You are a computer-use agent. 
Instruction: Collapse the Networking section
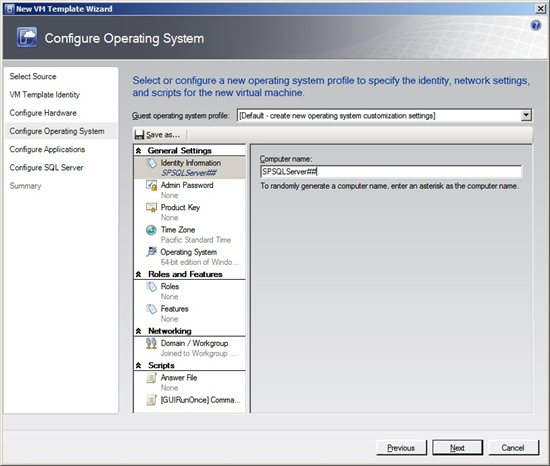click(x=139, y=331)
